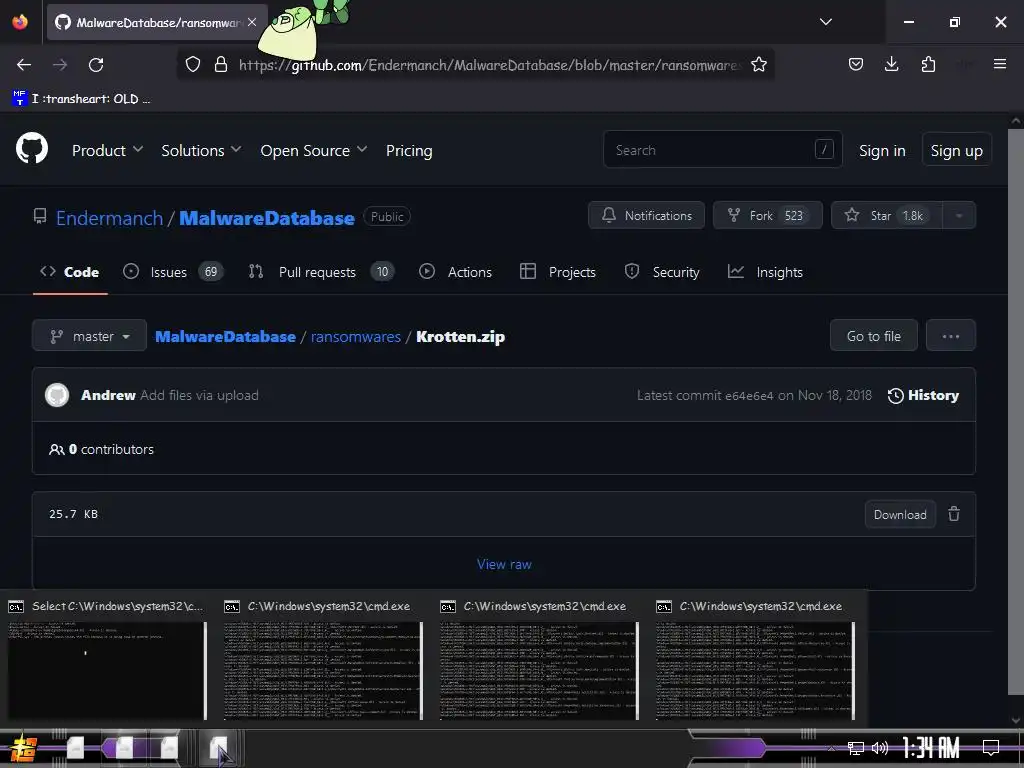This screenshot has height=768, width=1024.
Task: Click the GitHub search field
Action: tap(722, 150)
